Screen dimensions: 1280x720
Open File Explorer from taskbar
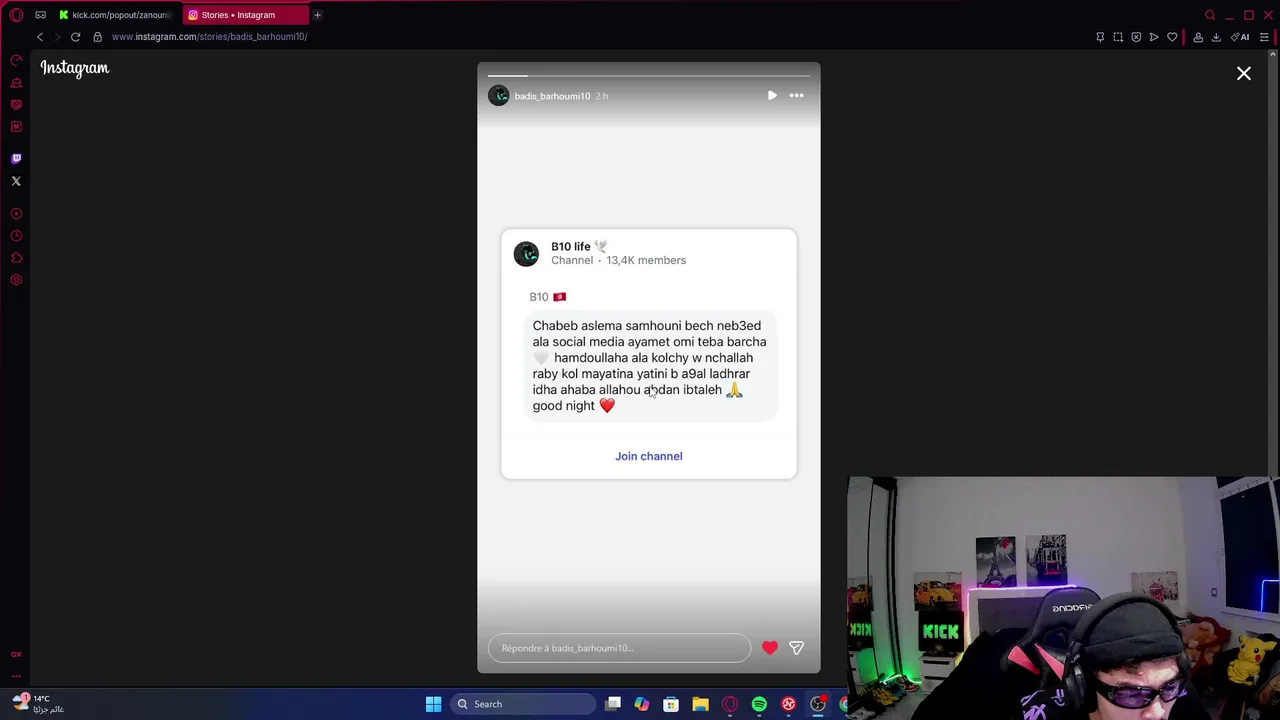coord(700,704)
